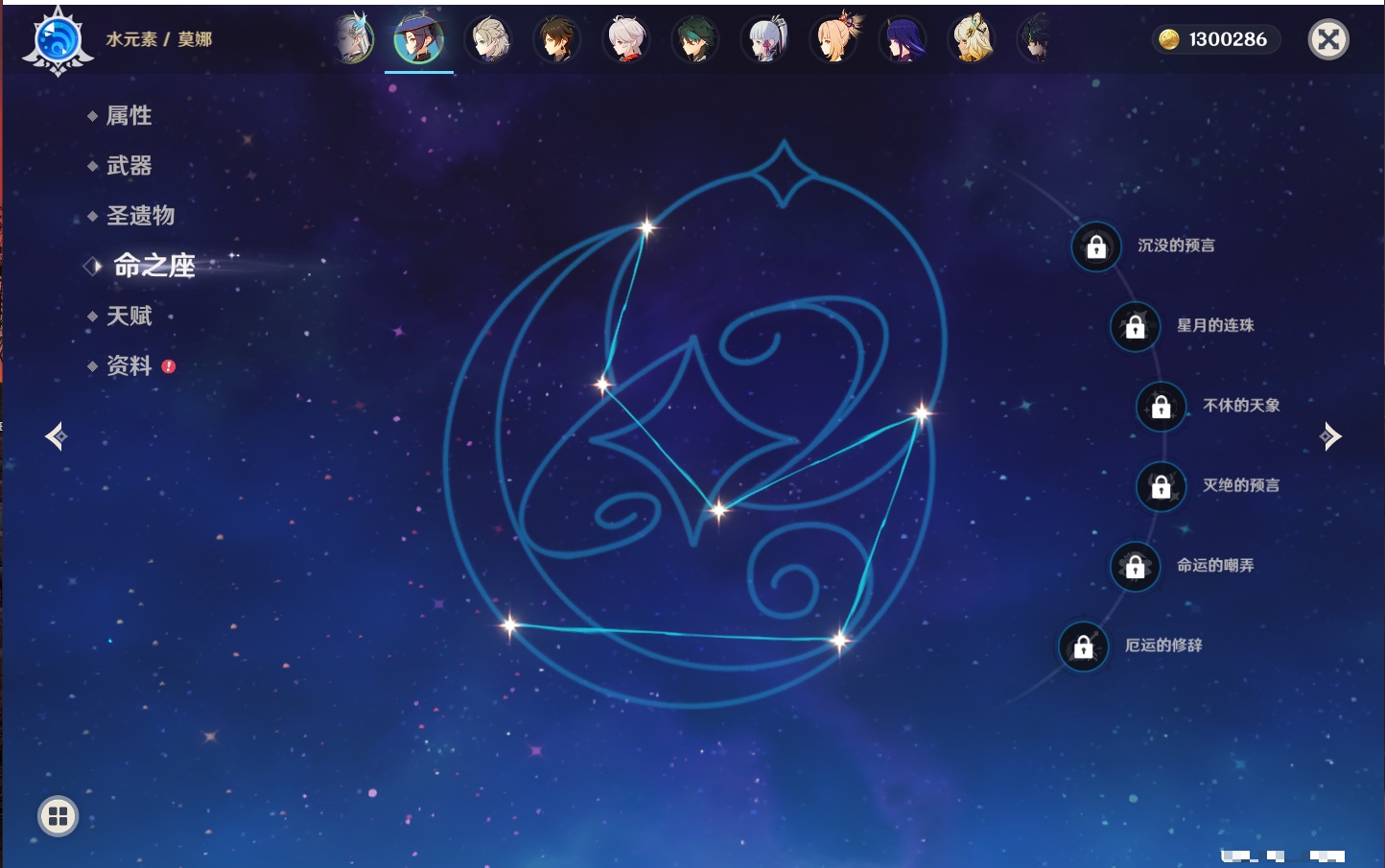Click the Mora balance 1300286
Screen dimensions: 1385x868
coord(1214,39)
